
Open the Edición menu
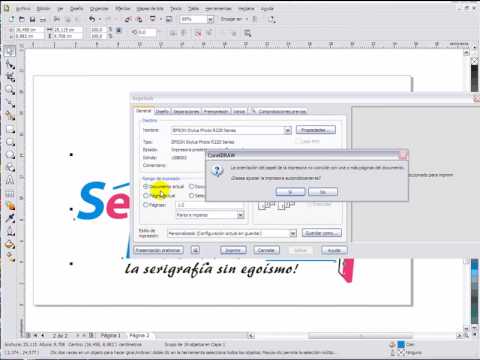[43, 8]
